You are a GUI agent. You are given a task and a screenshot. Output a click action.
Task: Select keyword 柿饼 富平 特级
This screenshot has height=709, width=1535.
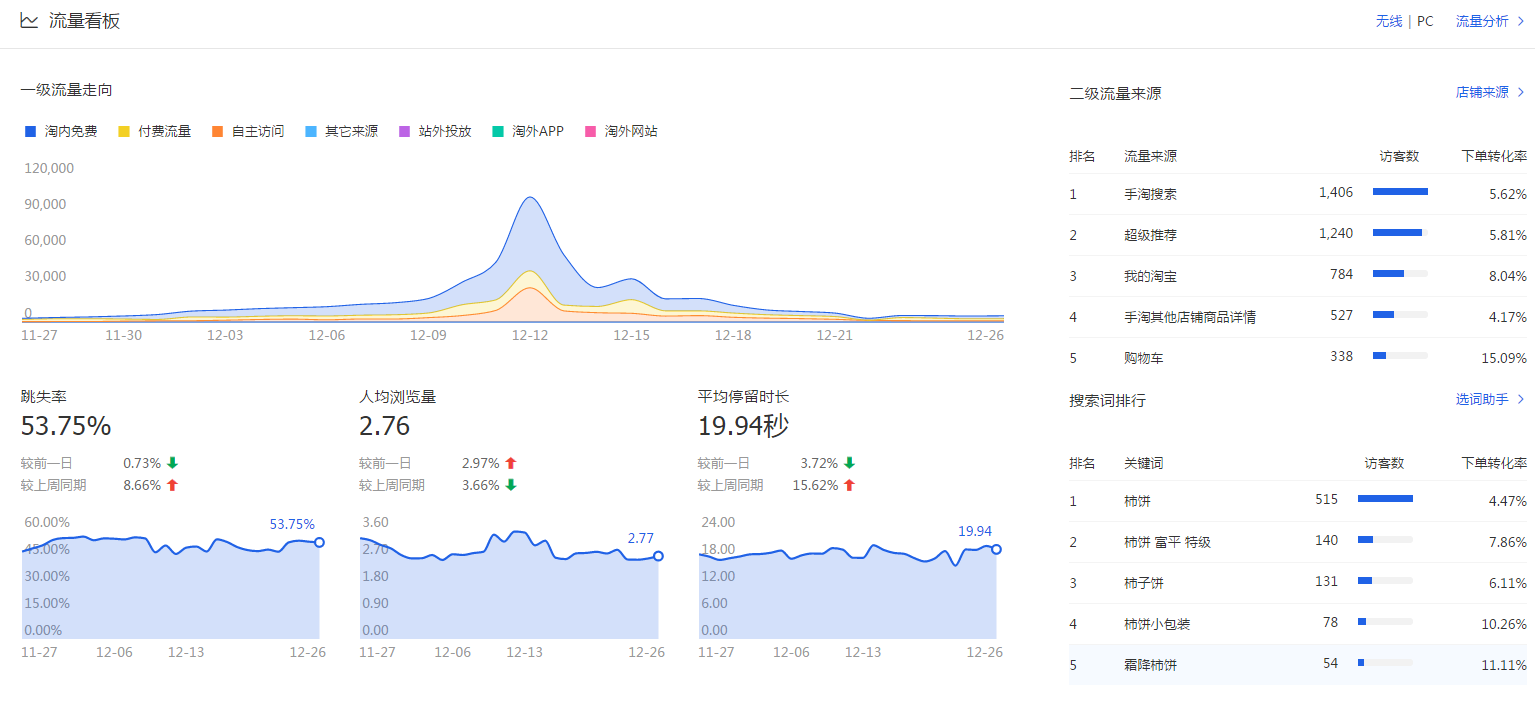pos(1167,542)
